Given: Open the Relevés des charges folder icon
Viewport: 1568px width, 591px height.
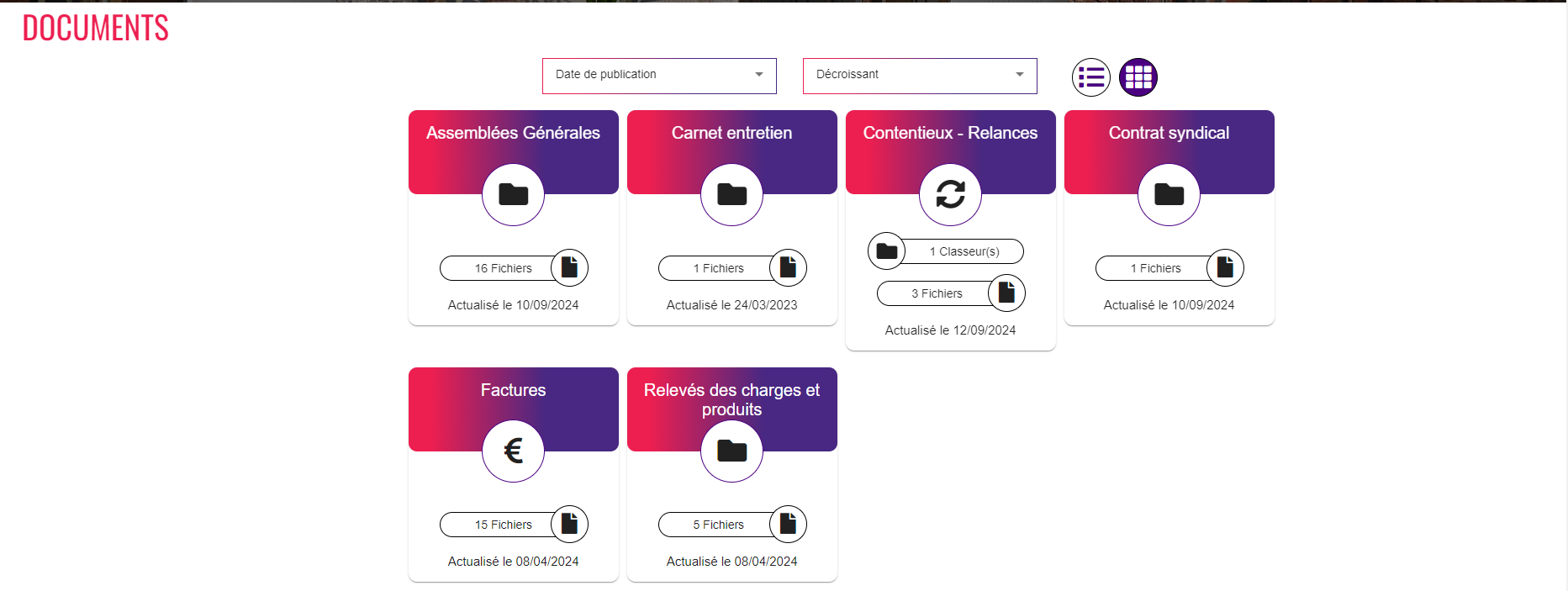Looking at the screenshot, I should tap(731, 451).
